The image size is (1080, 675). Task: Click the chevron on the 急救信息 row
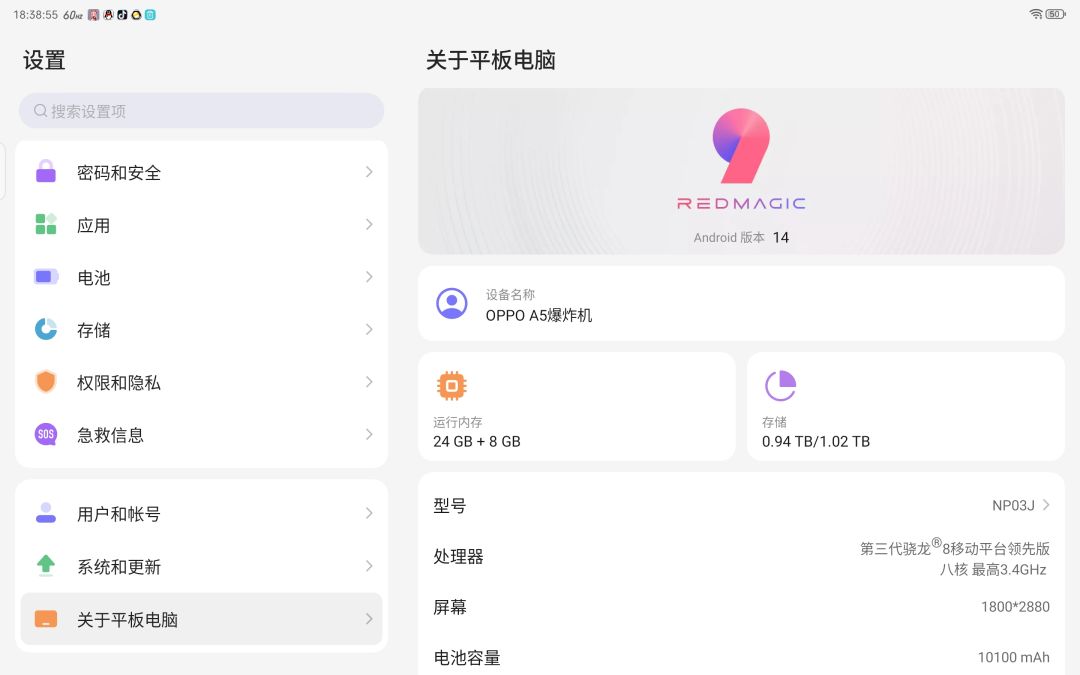coord(369,434)
